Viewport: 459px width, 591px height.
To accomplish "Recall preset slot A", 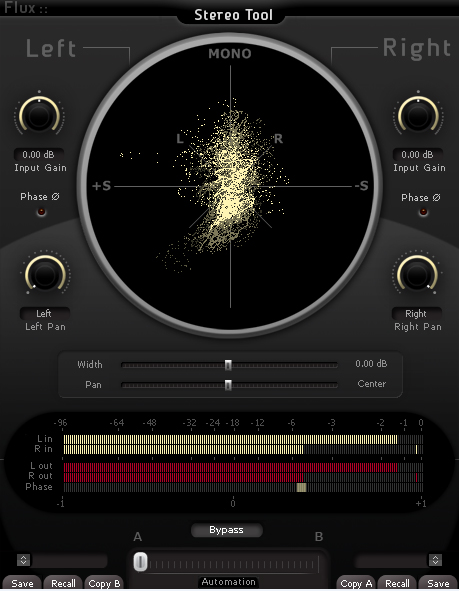I will point(63,583).
